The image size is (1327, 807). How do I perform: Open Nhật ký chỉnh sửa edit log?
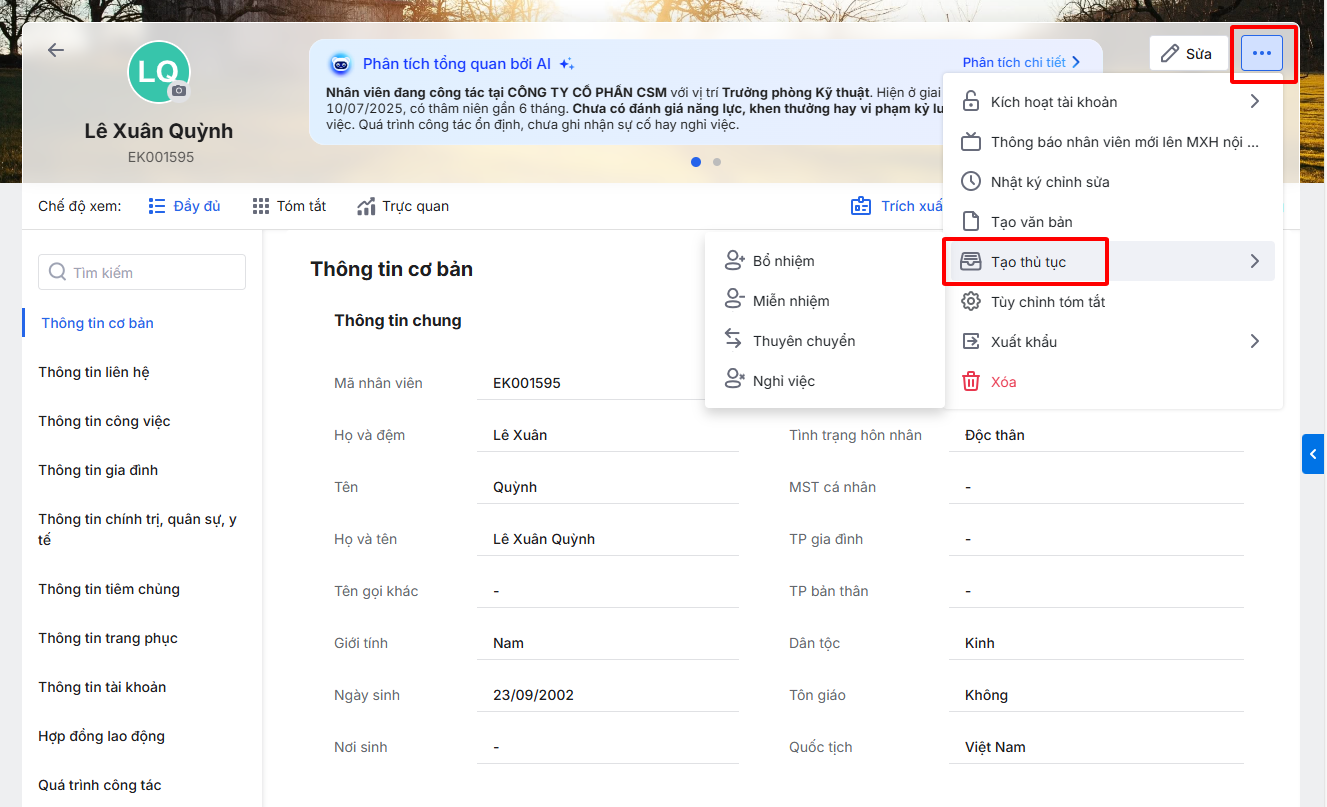coord(1049,182)
